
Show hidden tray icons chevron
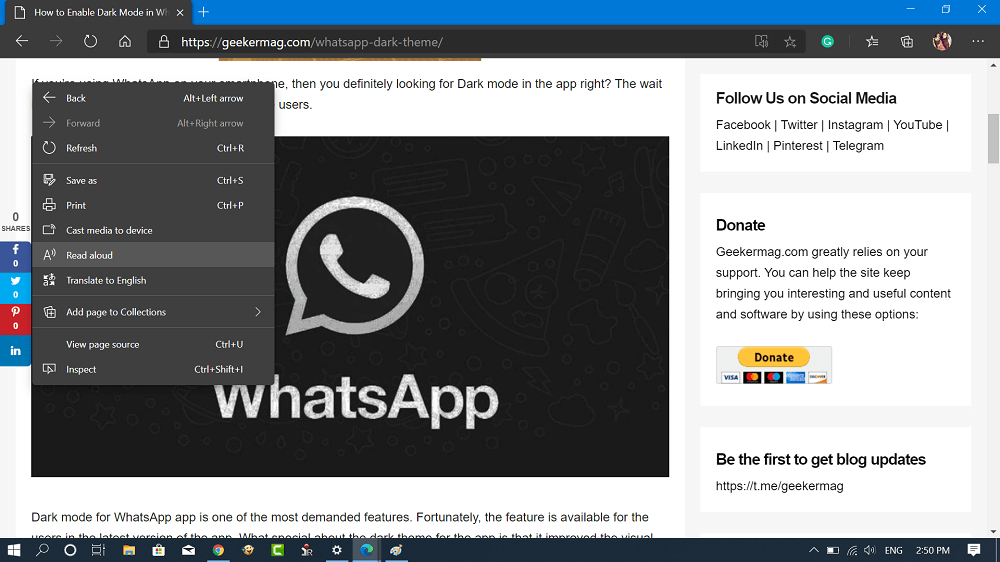point(814,550)
